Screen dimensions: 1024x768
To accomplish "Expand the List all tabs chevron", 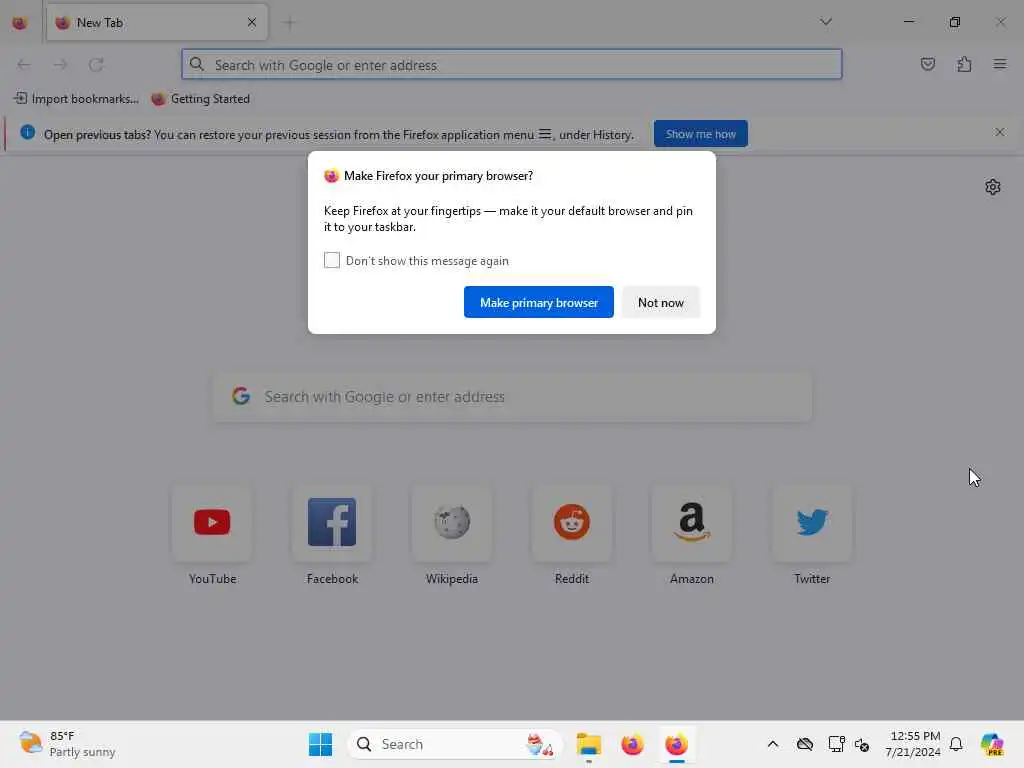I will point(825,22).
